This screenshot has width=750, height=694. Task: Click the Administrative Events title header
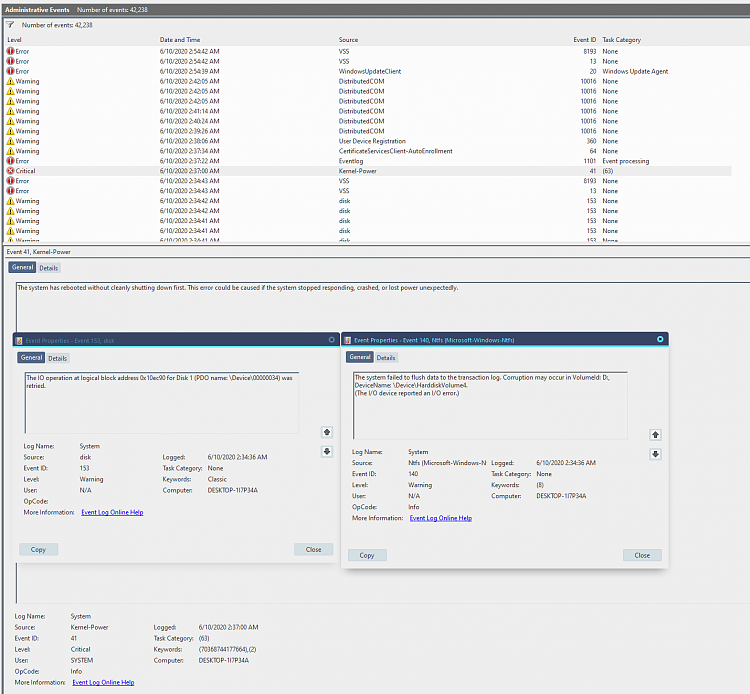point(37,10)
